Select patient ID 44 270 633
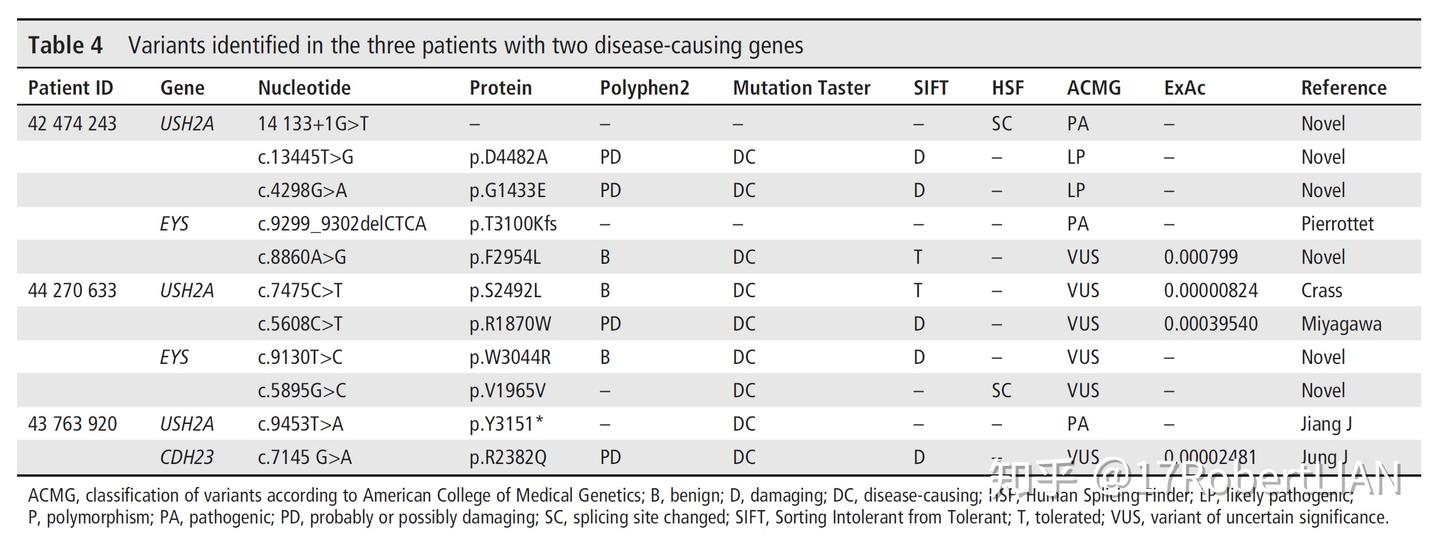 tap(72, 291)
